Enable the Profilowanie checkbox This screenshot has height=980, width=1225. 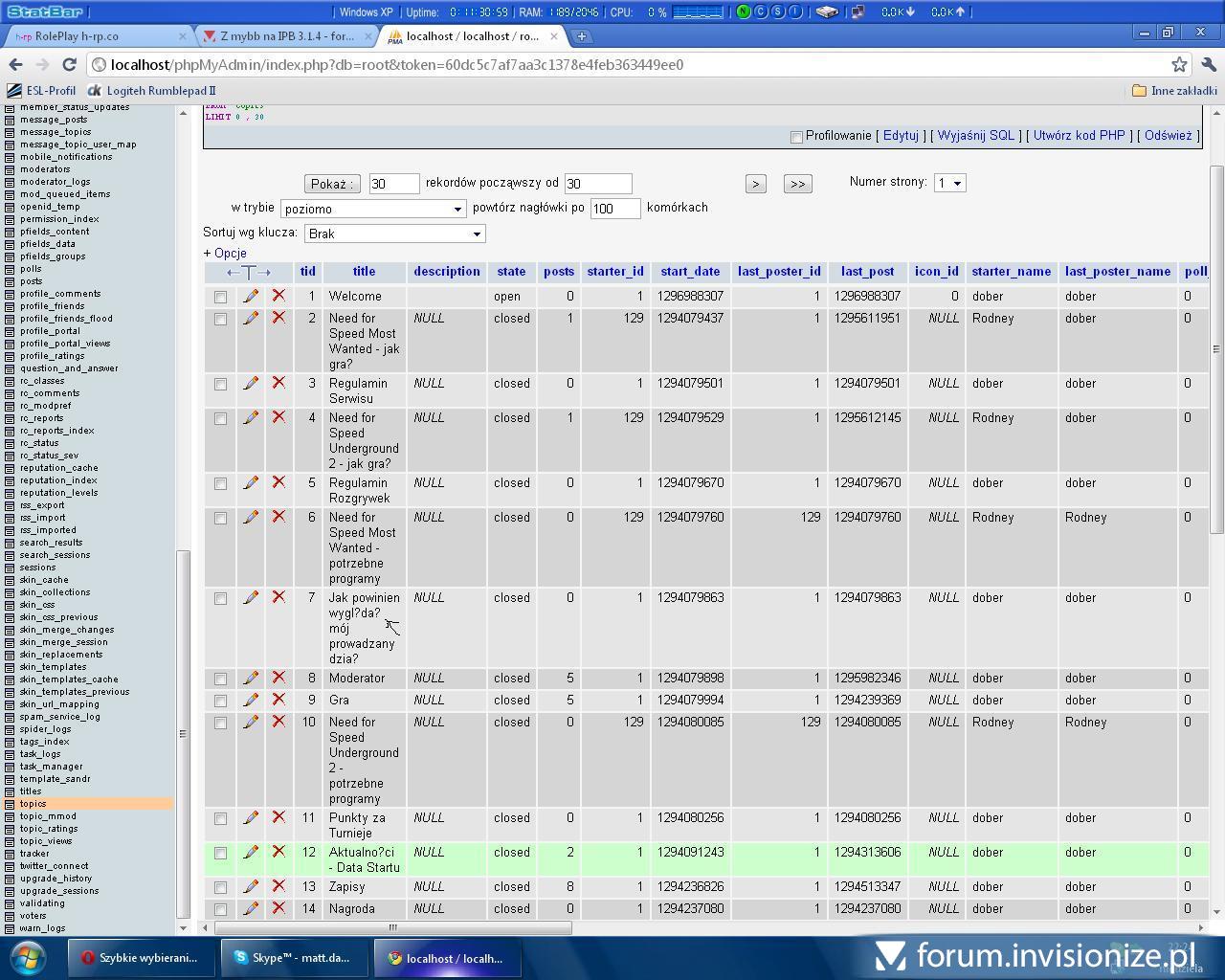pos(796,137)
